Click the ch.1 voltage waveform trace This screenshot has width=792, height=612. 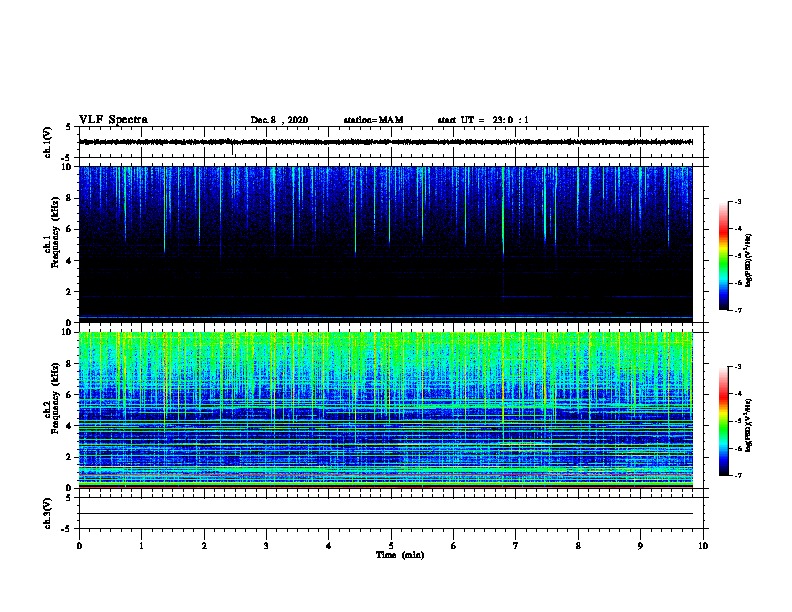click(386, 142)
